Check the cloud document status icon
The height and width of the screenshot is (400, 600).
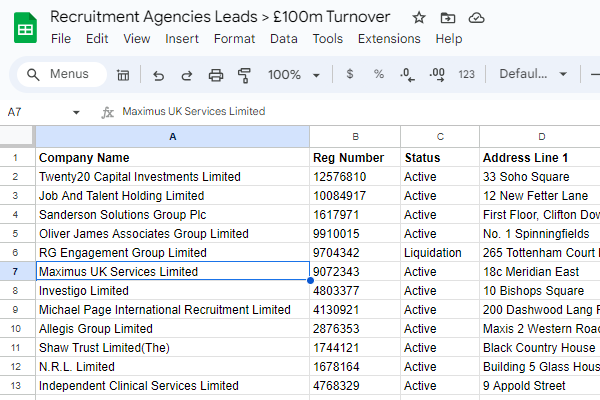coord(476,18)
